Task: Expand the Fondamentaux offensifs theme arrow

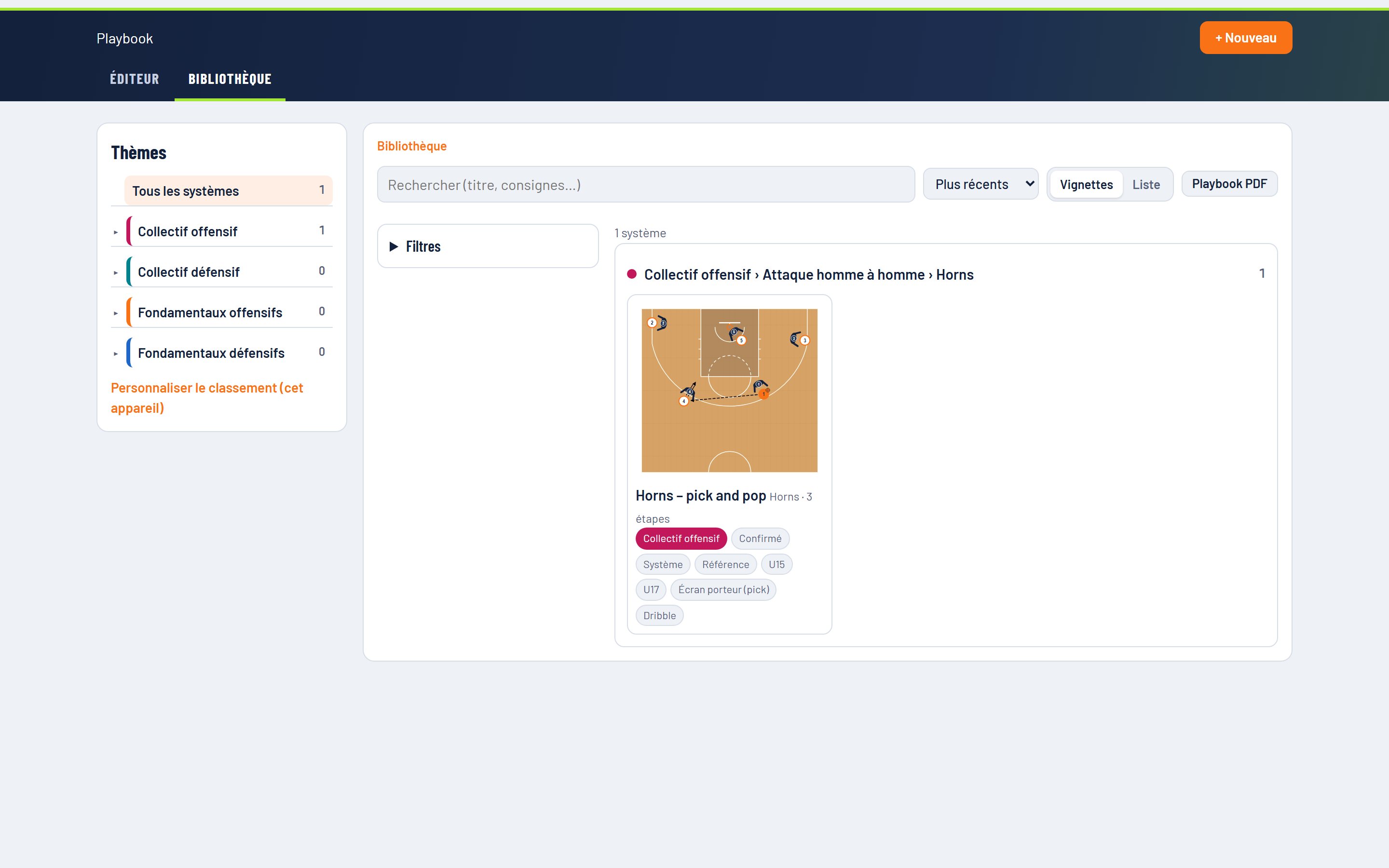Action: coord(116,313)
